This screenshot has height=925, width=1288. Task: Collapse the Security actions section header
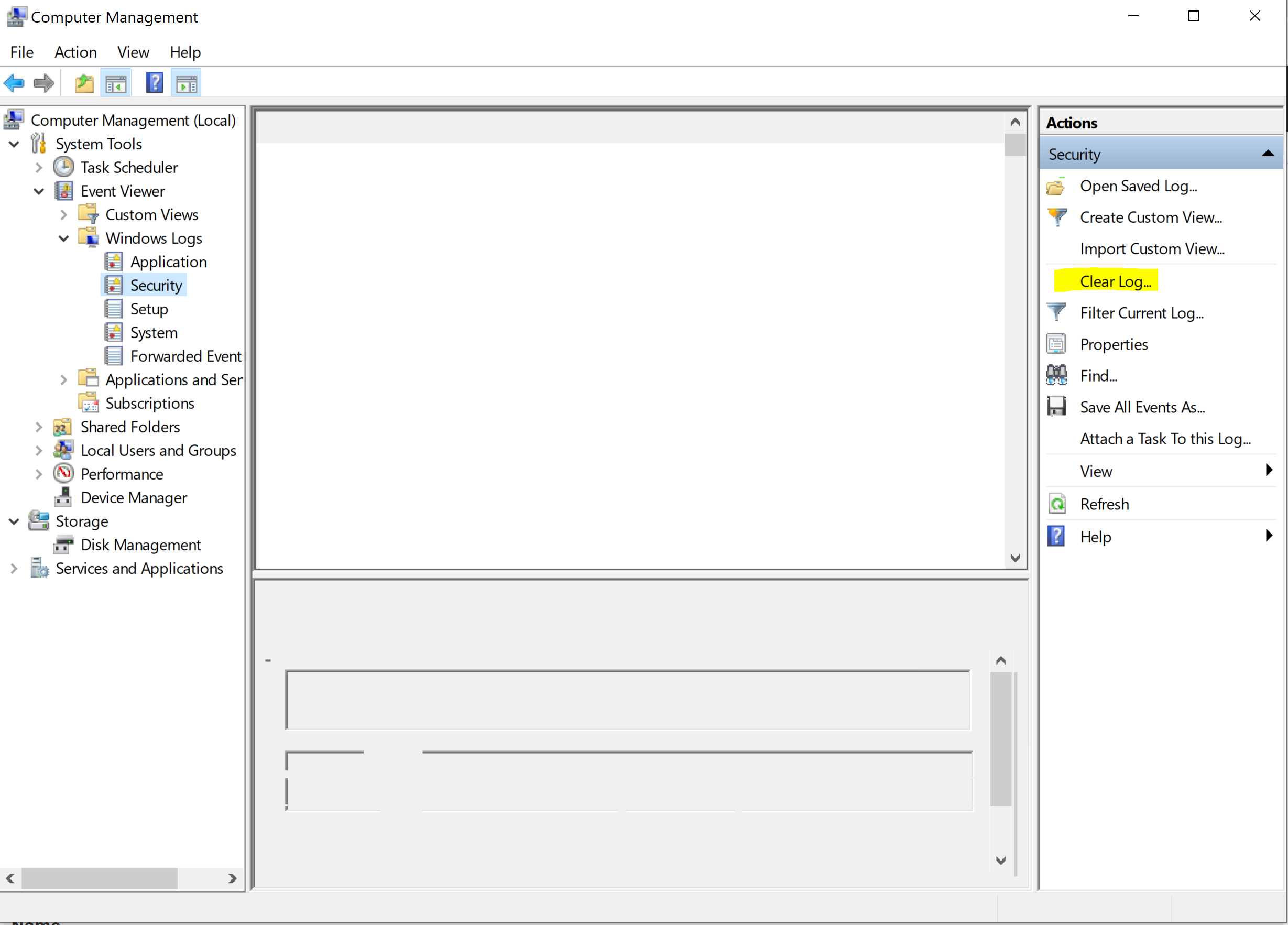coord(1268,154)
